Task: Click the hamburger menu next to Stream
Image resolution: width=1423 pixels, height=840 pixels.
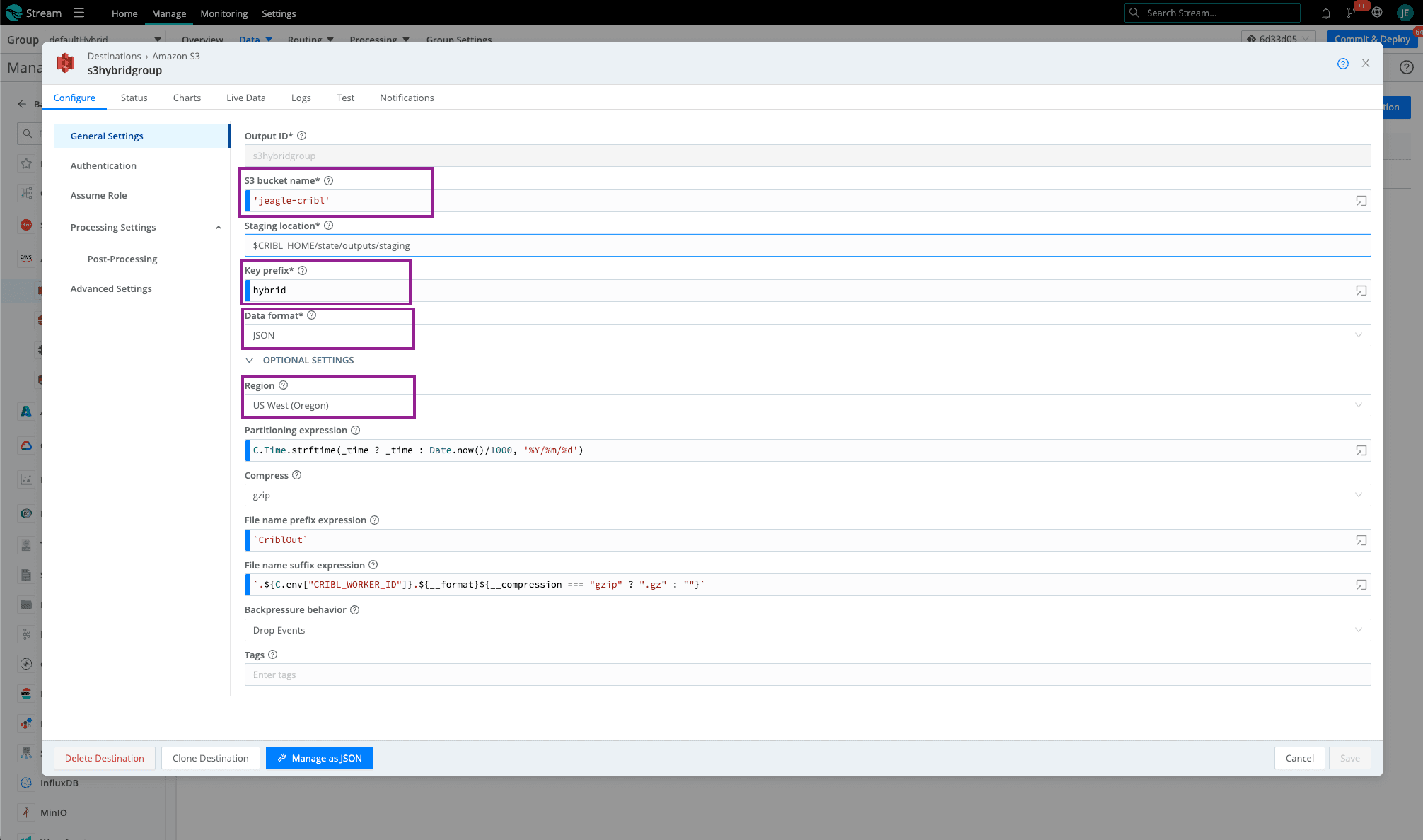Action: [79, 13]
